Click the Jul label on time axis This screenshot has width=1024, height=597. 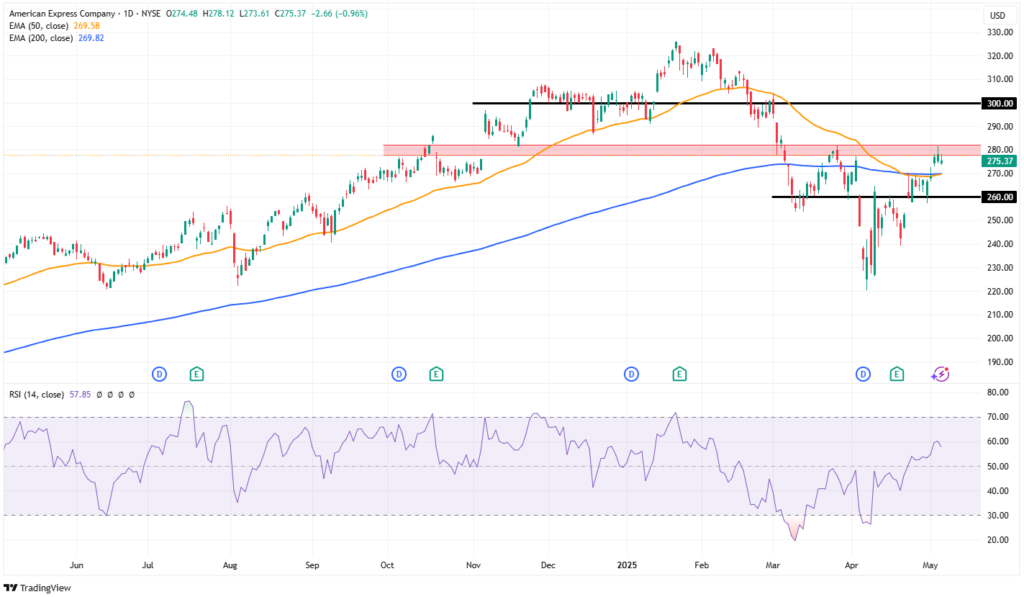[x=148, y=565]
